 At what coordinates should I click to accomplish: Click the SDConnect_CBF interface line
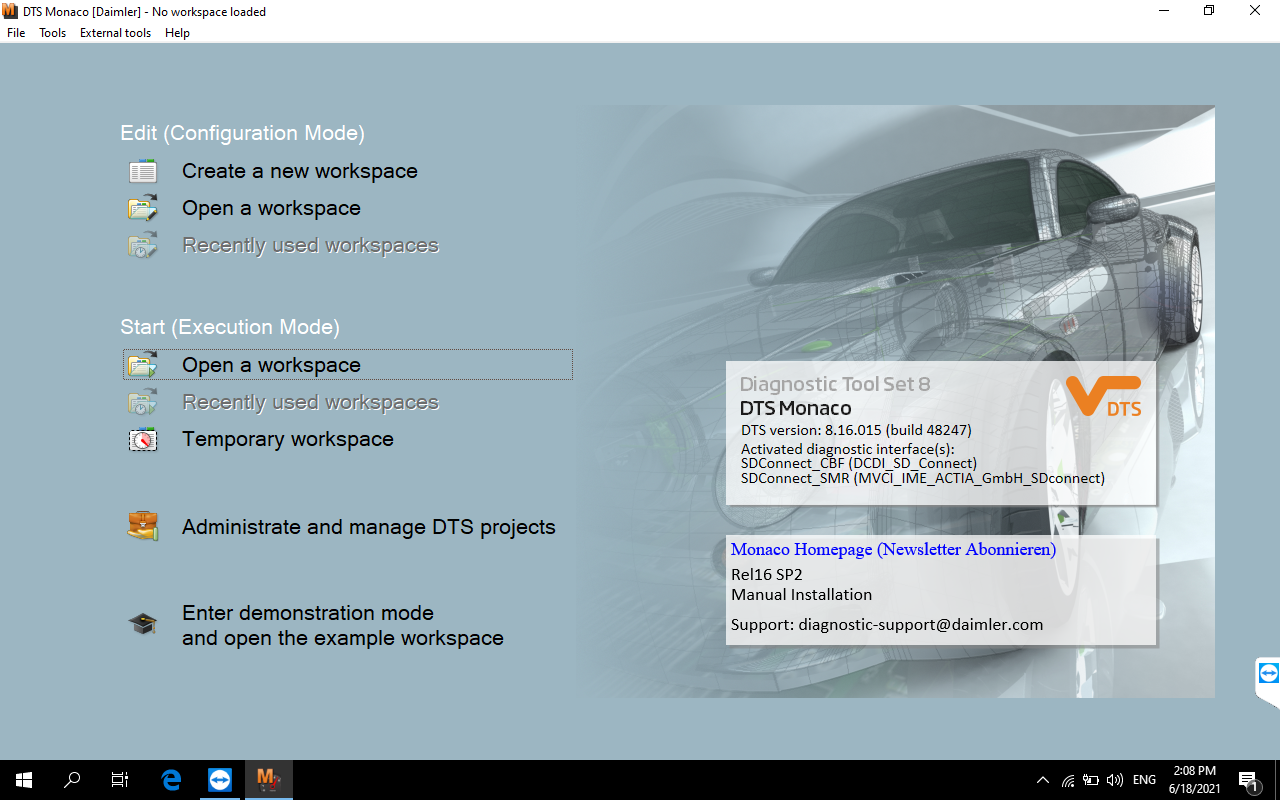click(x=859, y=463)
